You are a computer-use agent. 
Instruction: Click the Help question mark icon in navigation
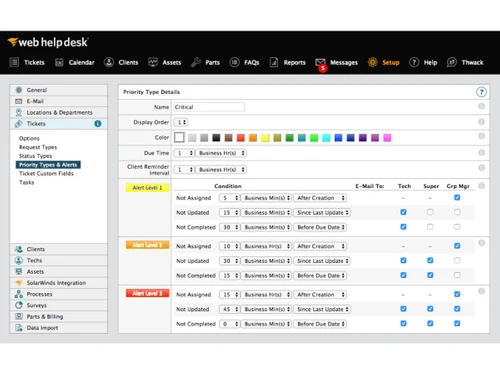click(x=414, y=62)
